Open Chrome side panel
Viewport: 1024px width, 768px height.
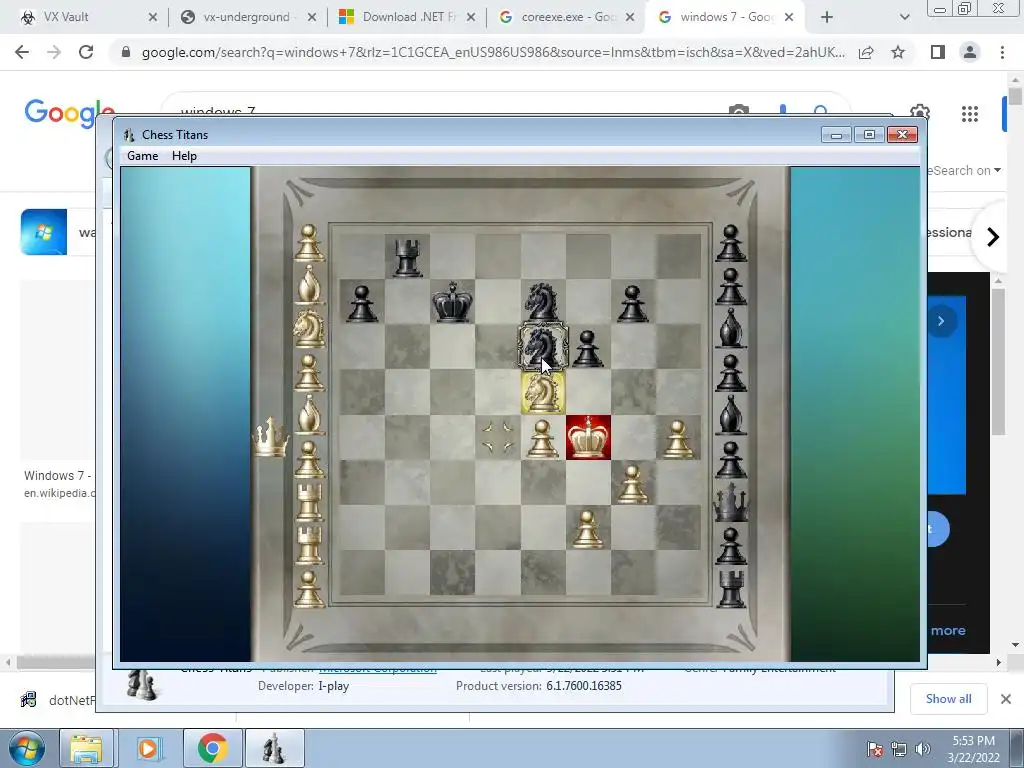click(938, 52)
